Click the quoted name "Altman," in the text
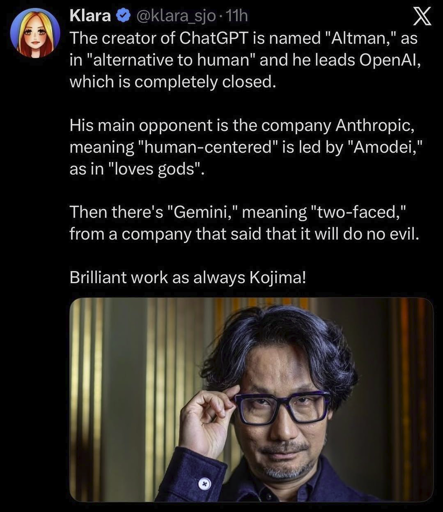 (360, 38)
